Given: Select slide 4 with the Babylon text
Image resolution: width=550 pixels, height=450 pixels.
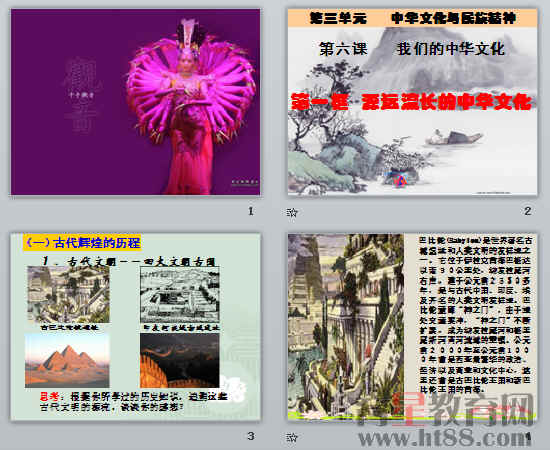Looking at the screenshot, I should [412, 327].
